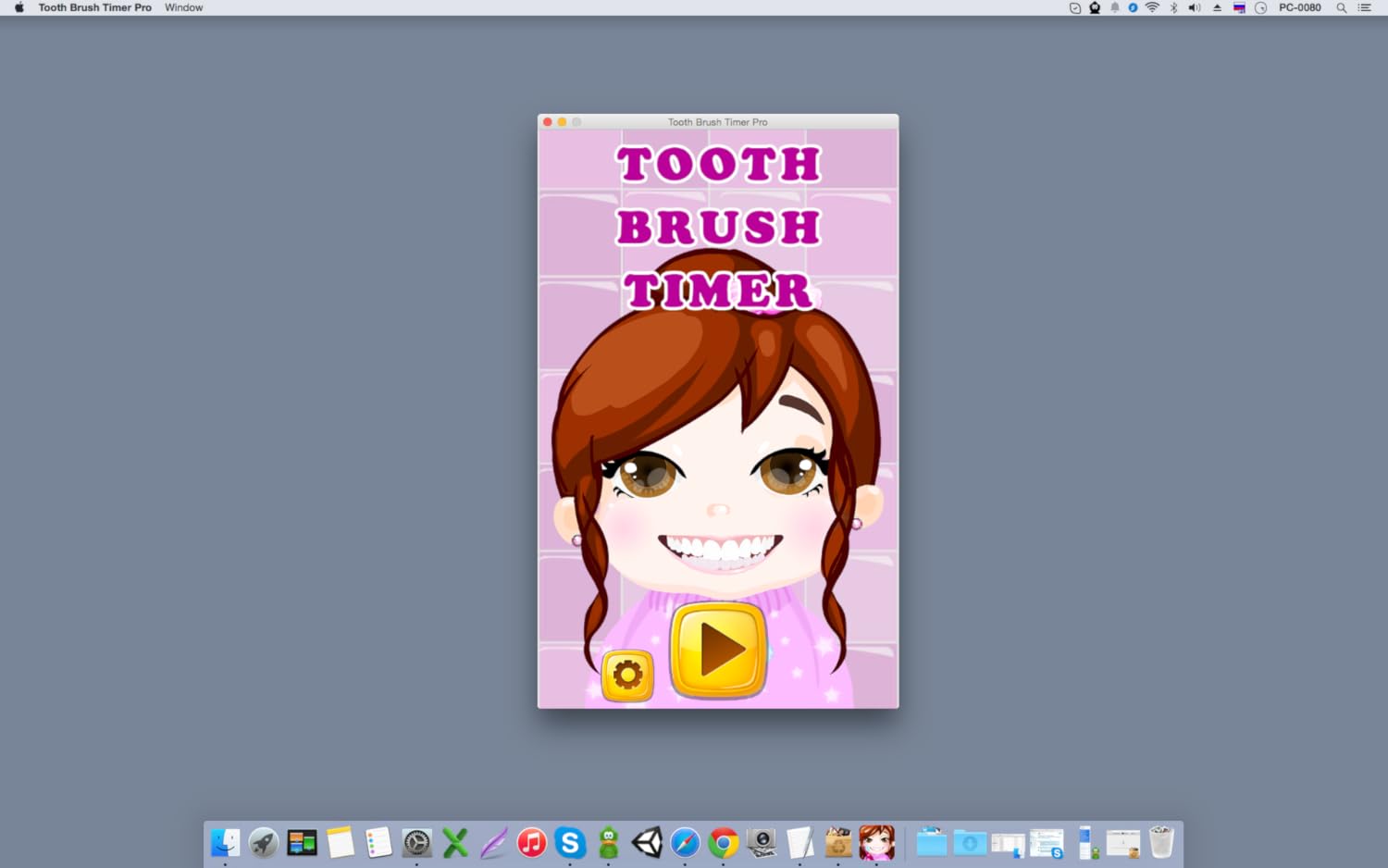Open the volume control in menu bar
Image resolution: width=1388 pixels, height=868 pixels.
(1195, 7)
